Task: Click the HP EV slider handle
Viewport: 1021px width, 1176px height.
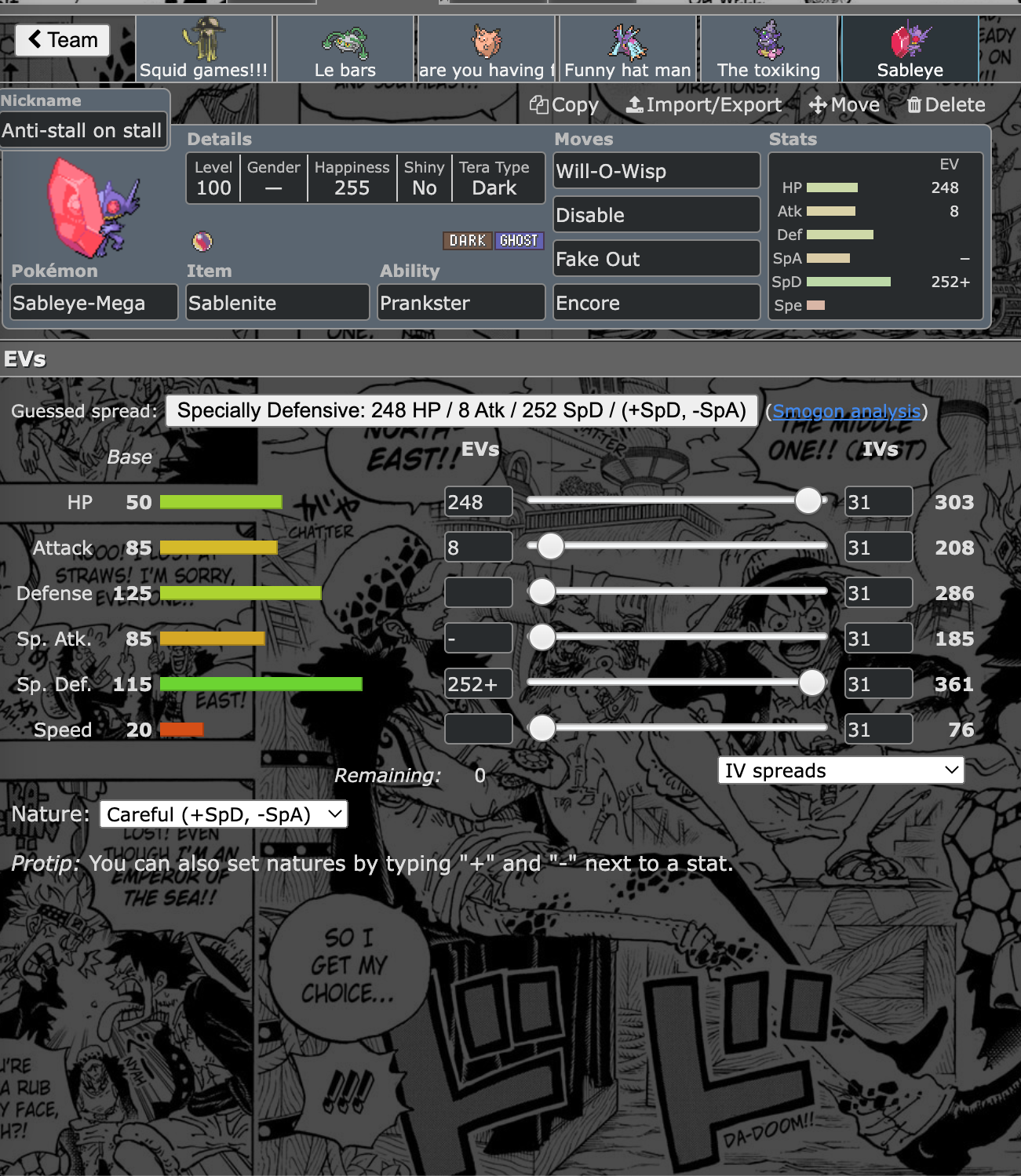Action: click(x=808, y=501)
